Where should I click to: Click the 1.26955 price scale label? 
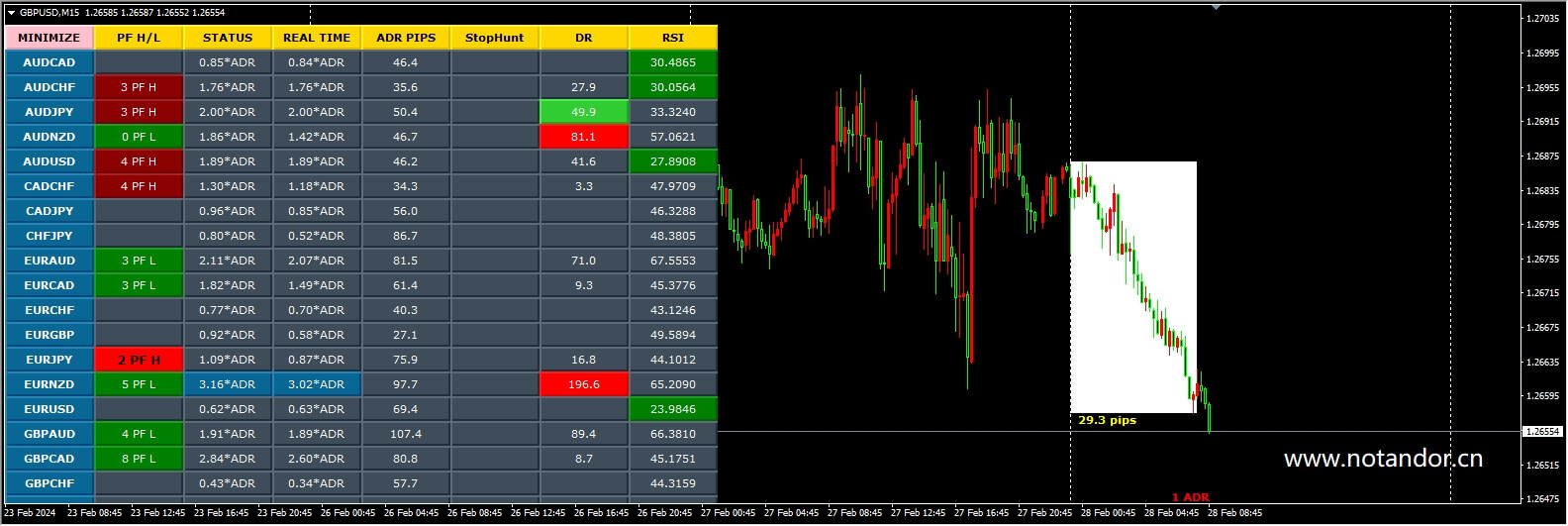point(1542,88)
